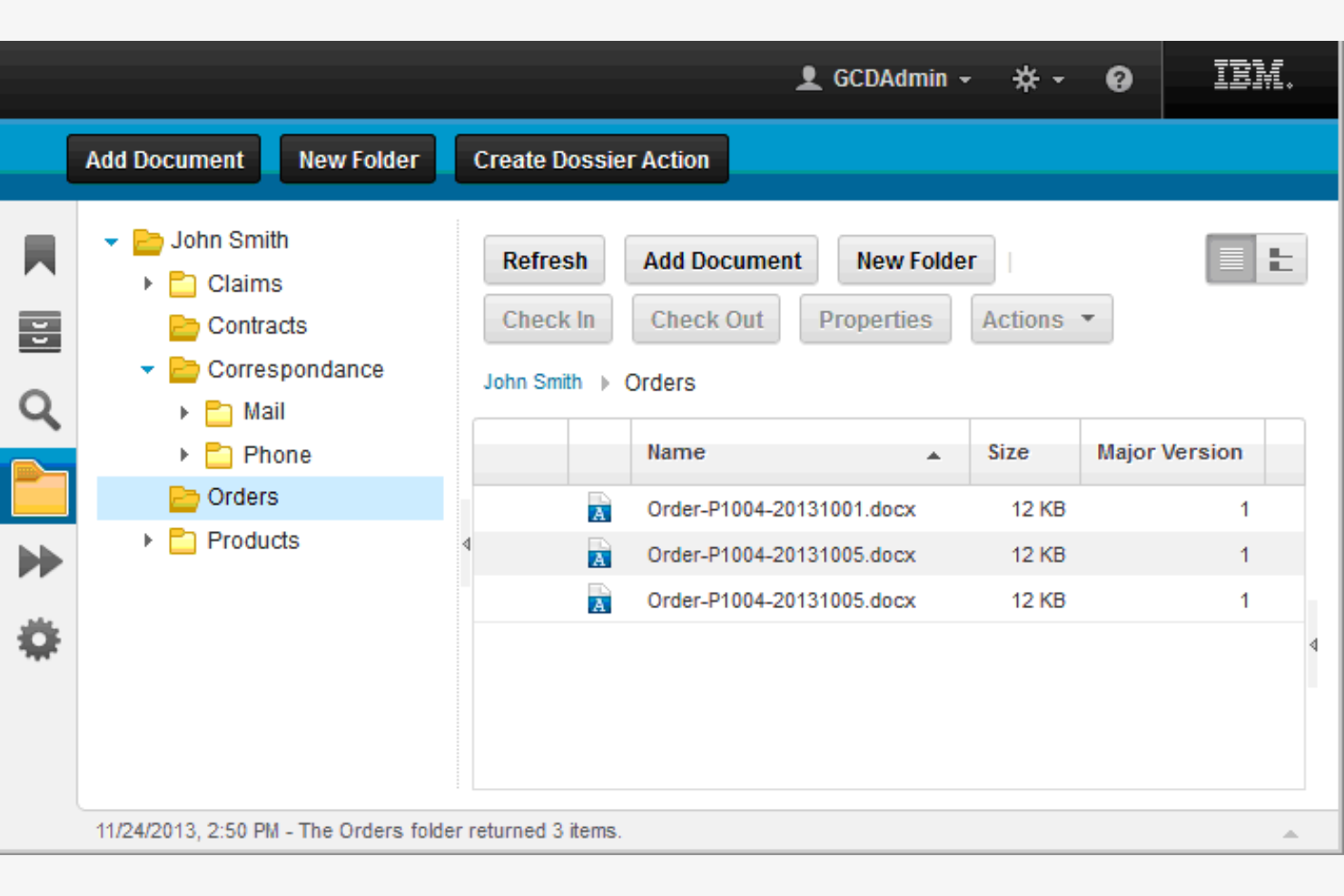Click the Create Dossier Action button
Viewport: 1344px width, 896px height.
[591, 159]
